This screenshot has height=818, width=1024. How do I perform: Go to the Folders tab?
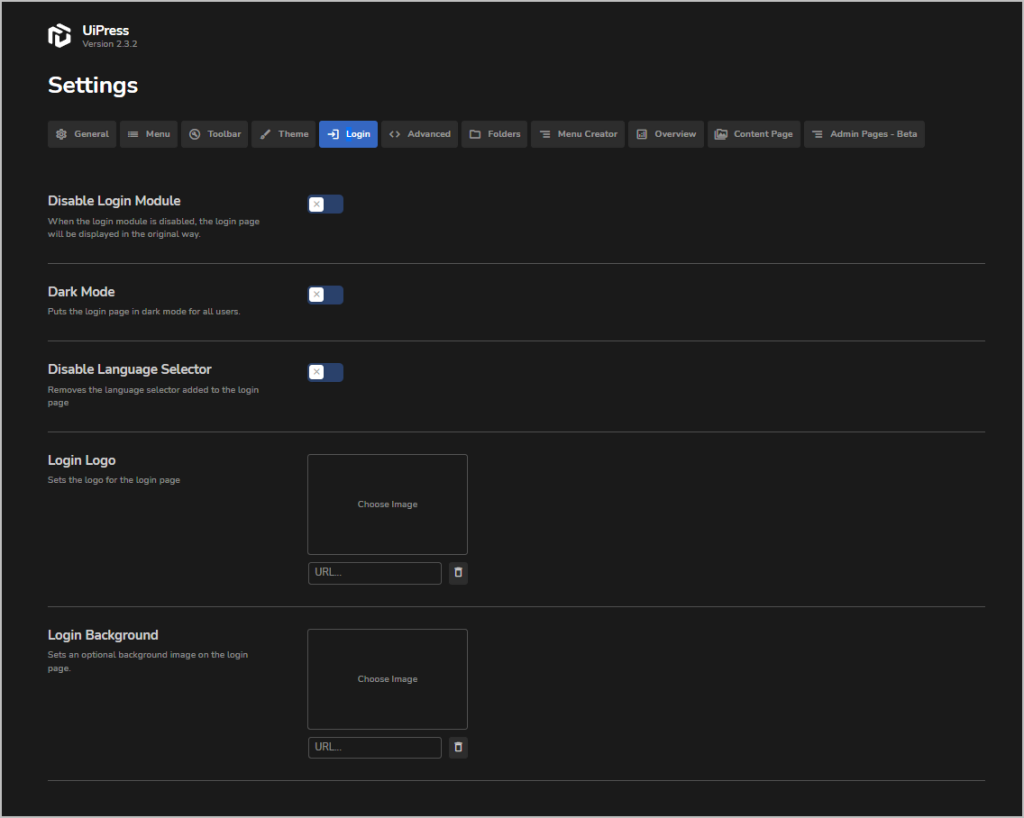tap(494, 134)
